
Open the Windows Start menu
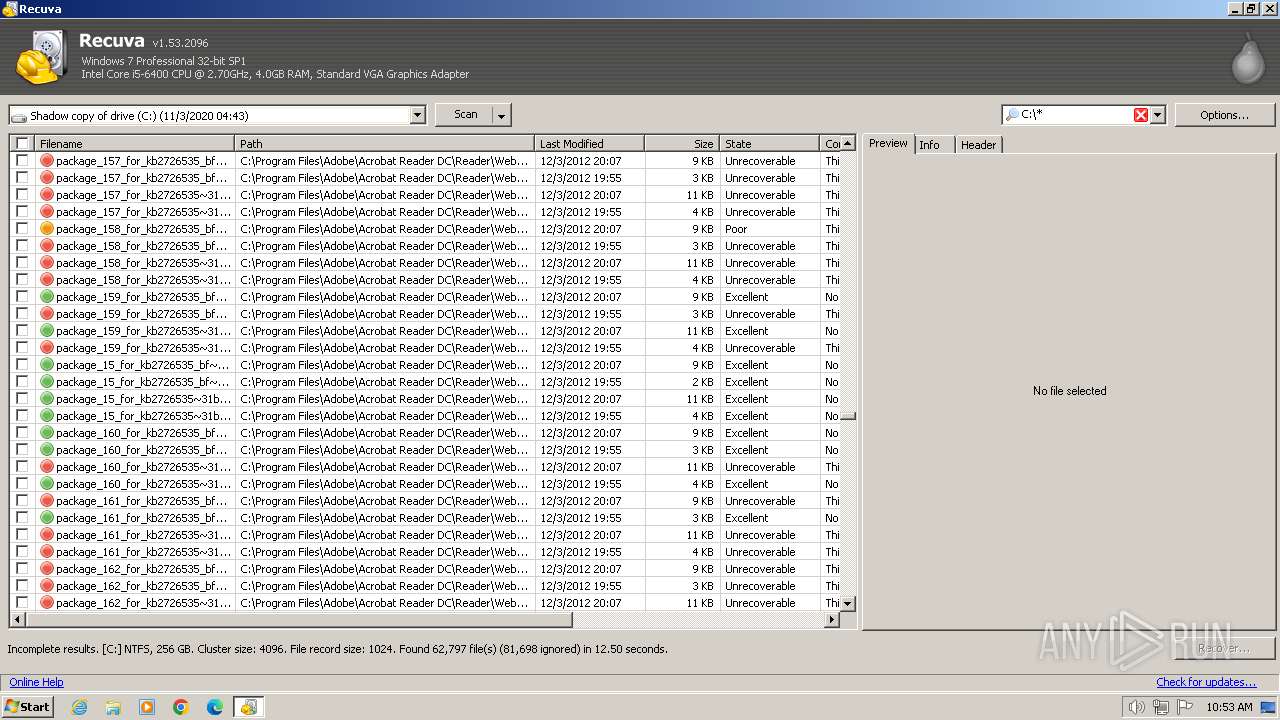27,707
